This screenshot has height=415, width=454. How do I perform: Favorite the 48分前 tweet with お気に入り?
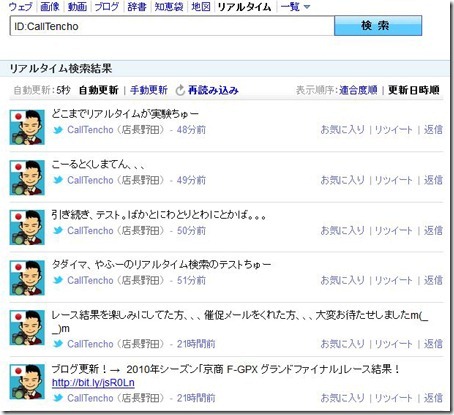point(343,130)
